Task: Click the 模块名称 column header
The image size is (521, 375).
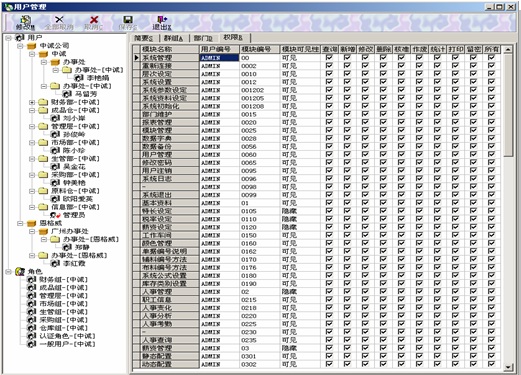Action: point(169,49)
